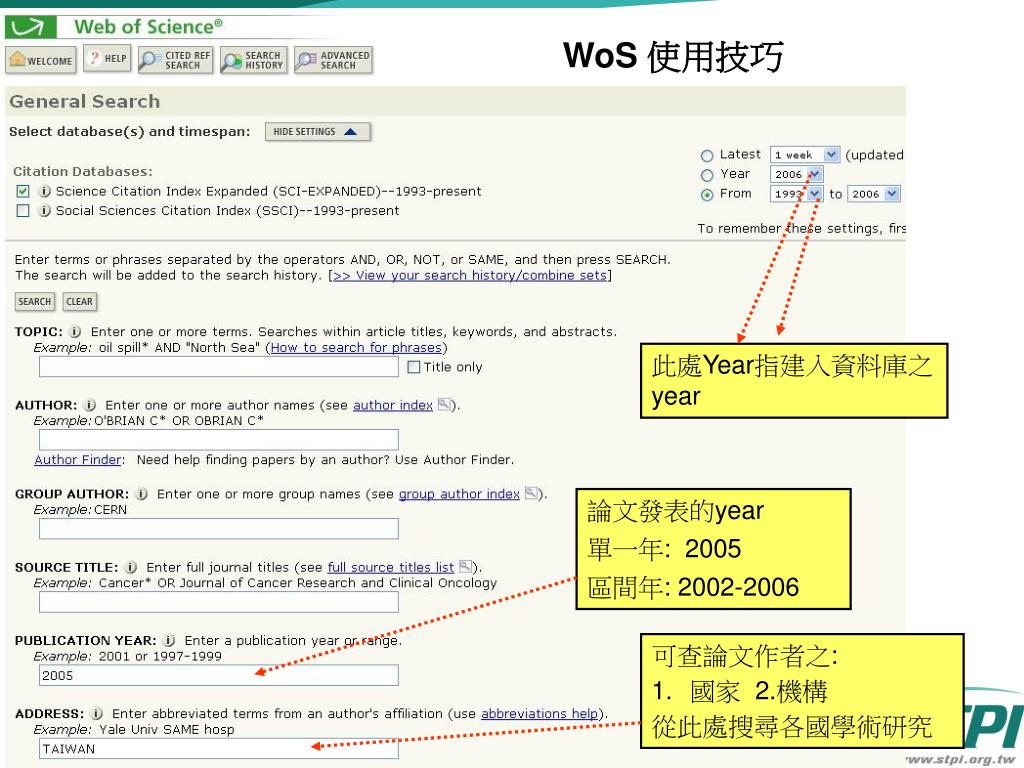Screen dimensions: 1024x768
Task: Select the Latest timespan radio button
Action: click(x=707, y=155)
